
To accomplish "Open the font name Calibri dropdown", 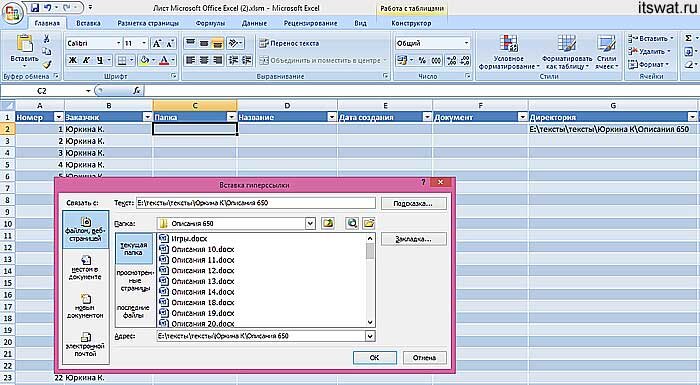I will pyautogui.click(x=118, y=43).
